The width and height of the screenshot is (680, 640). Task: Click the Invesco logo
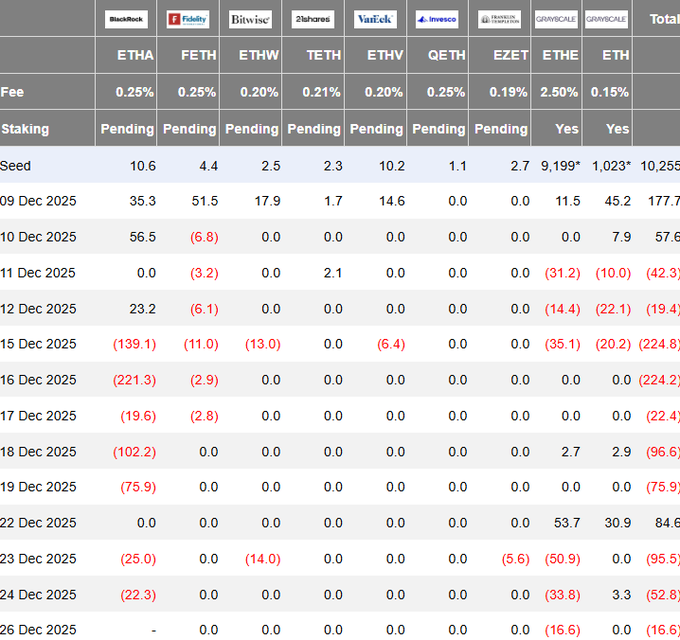(437, 19)
